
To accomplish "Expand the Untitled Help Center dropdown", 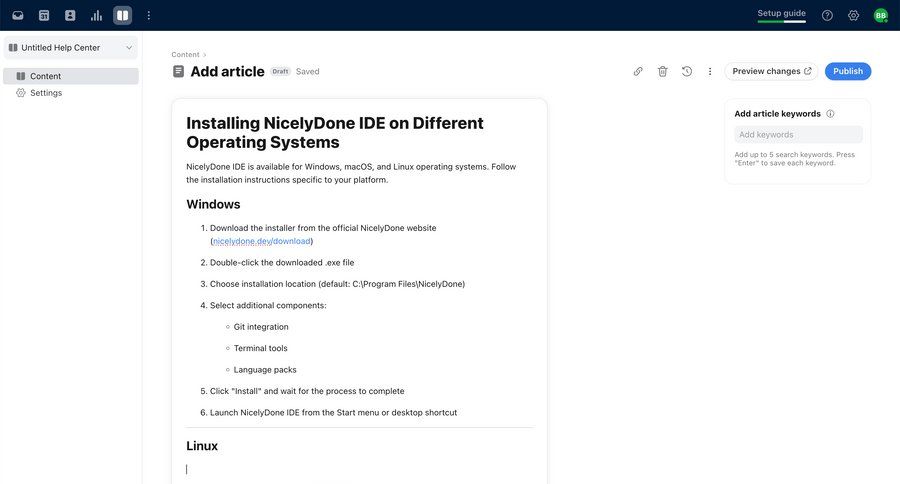I will [x=71, y=48].
